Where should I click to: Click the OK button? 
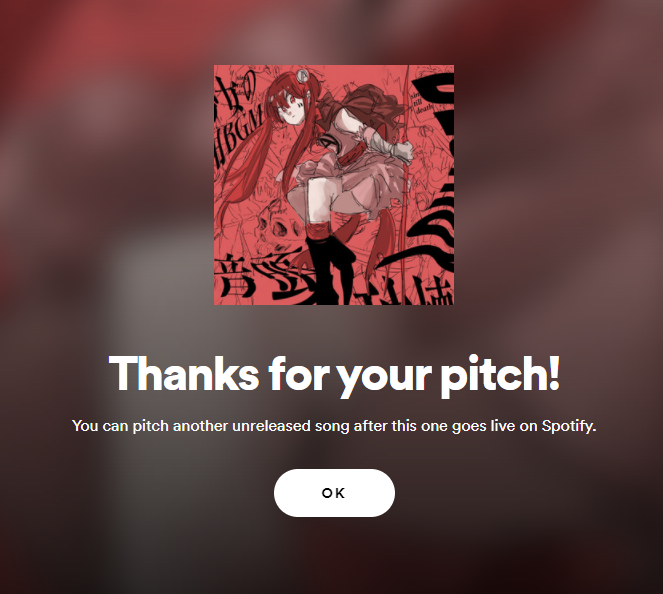coord(334,493)
